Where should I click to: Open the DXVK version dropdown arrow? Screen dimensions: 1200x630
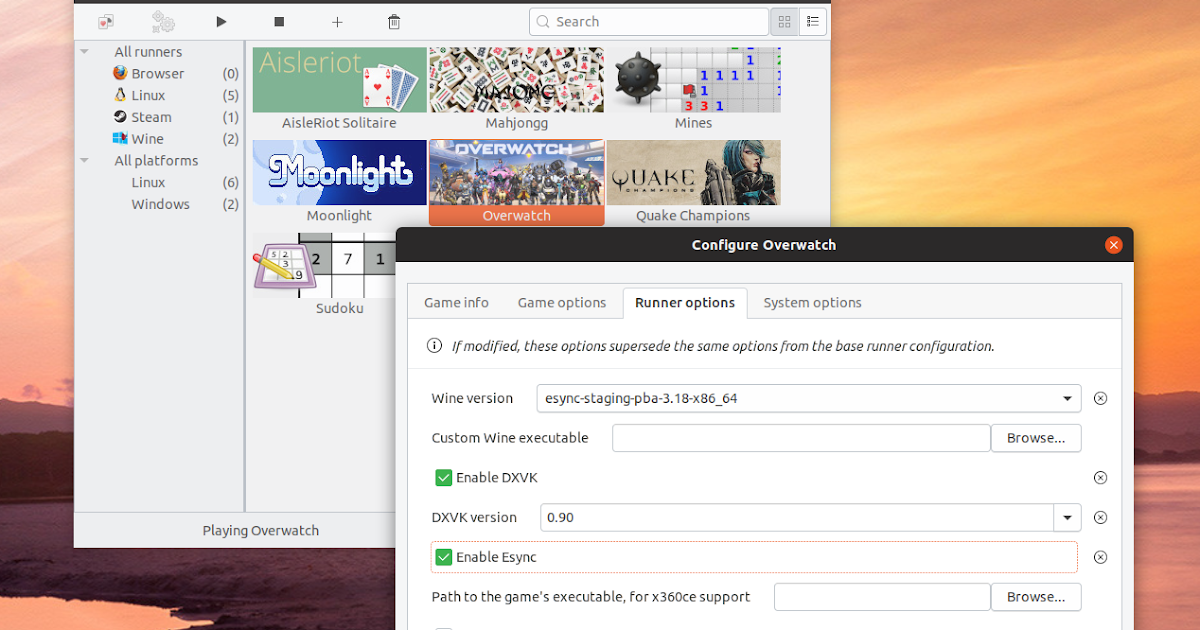1068,518
